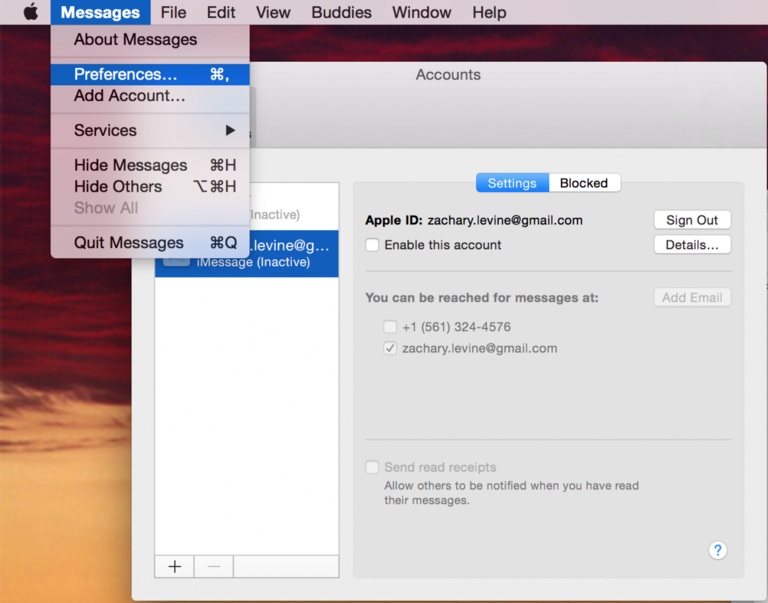Screen dimensions: 768x603
Task: Choose About Messages
Action: click(150, 40)
